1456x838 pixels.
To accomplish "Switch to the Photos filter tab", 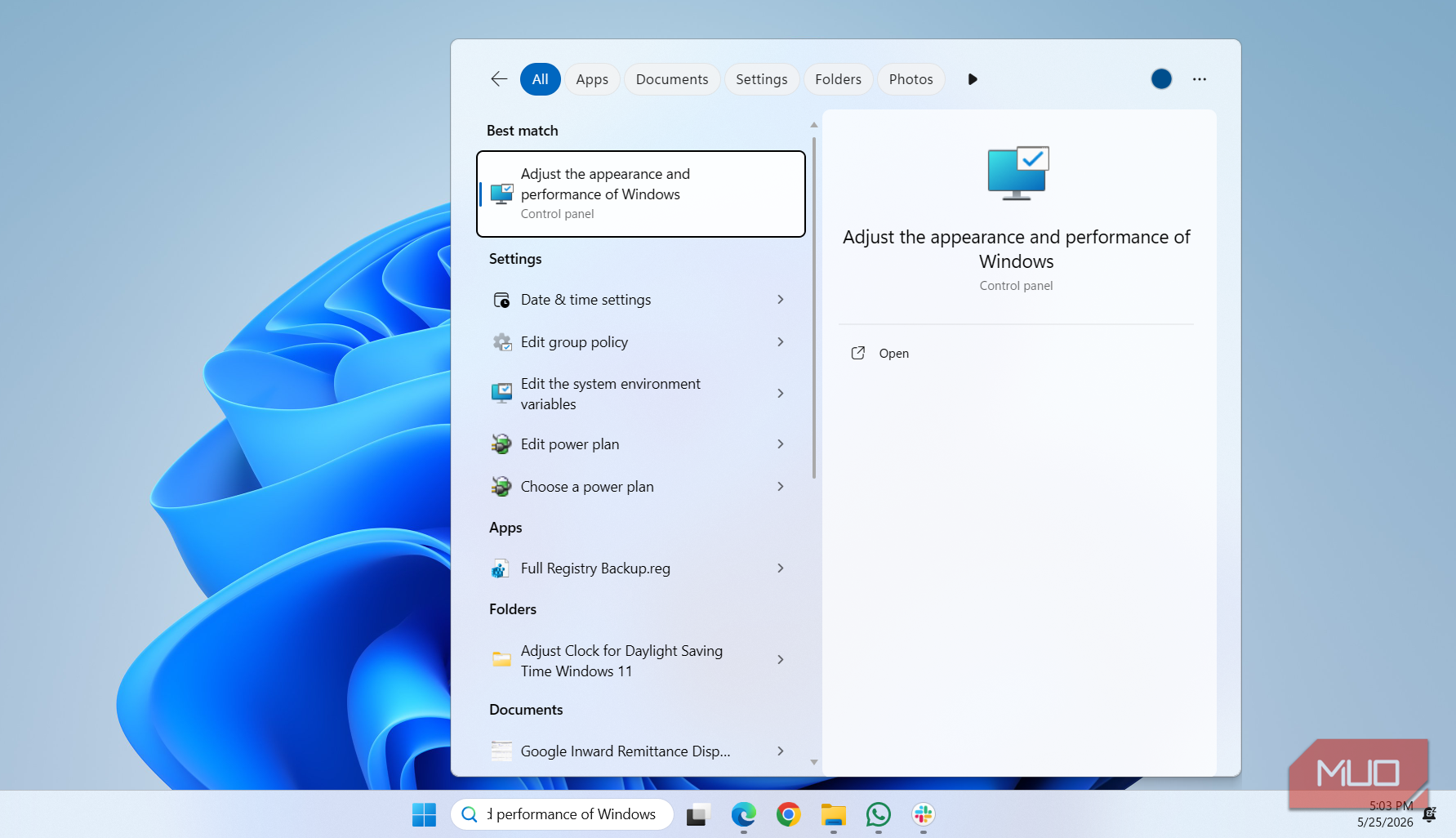I will click(911, 79).
